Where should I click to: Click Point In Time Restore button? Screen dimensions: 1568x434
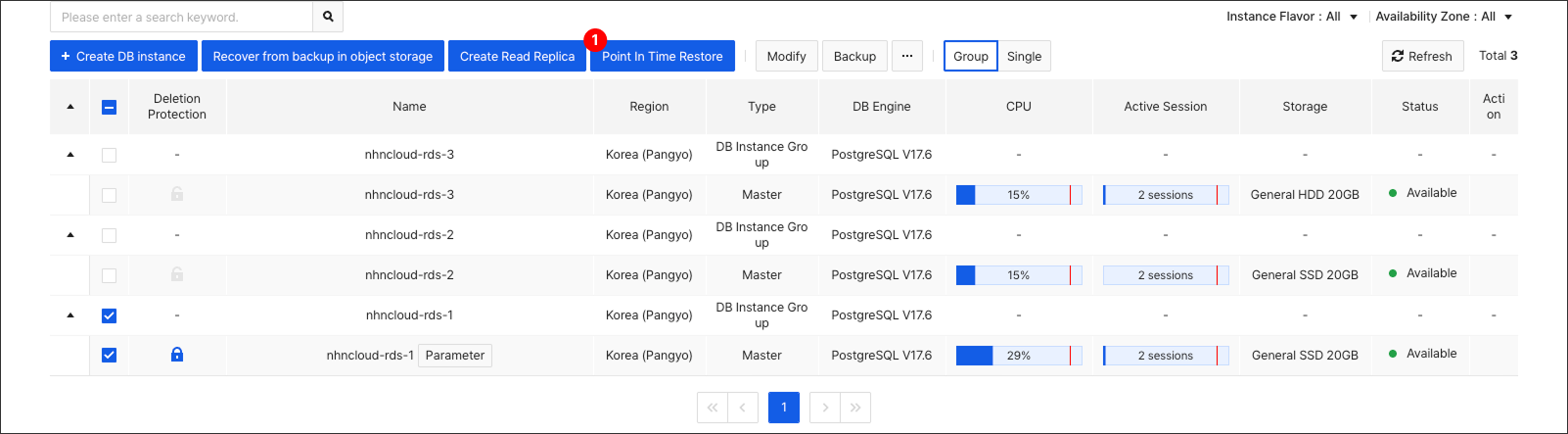(x=663, y=56)
